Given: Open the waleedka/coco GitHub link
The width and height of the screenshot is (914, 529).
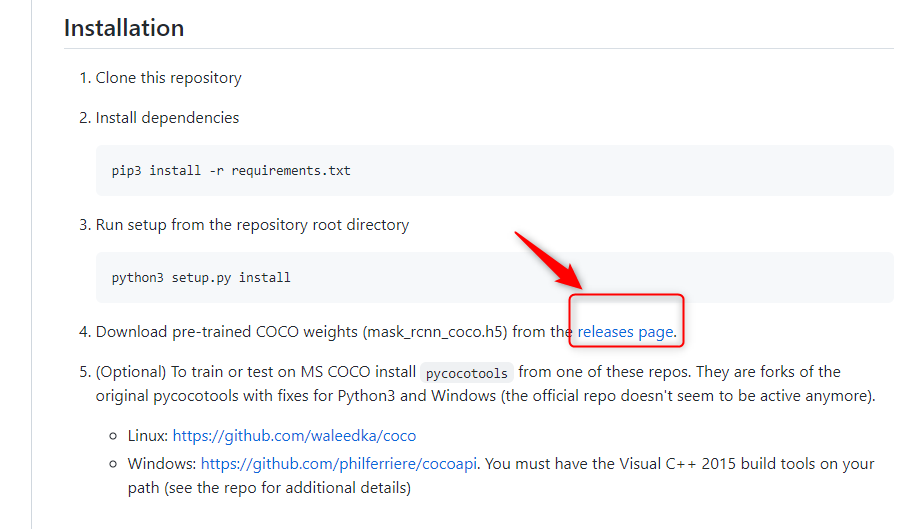Looking at the screenshot, I should pos(294,436).
